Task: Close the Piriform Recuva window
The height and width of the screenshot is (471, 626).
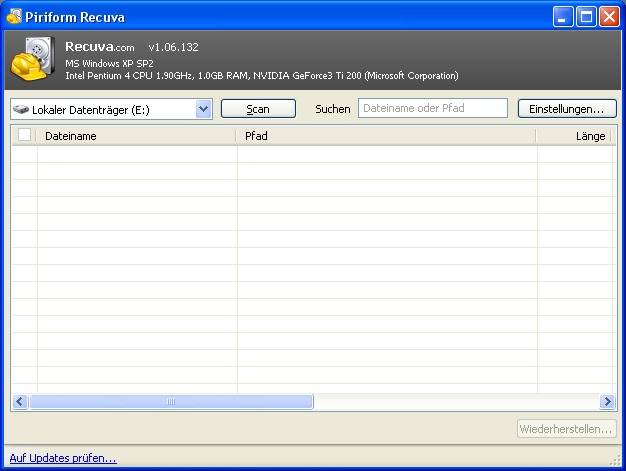Action: coord(610,17)
